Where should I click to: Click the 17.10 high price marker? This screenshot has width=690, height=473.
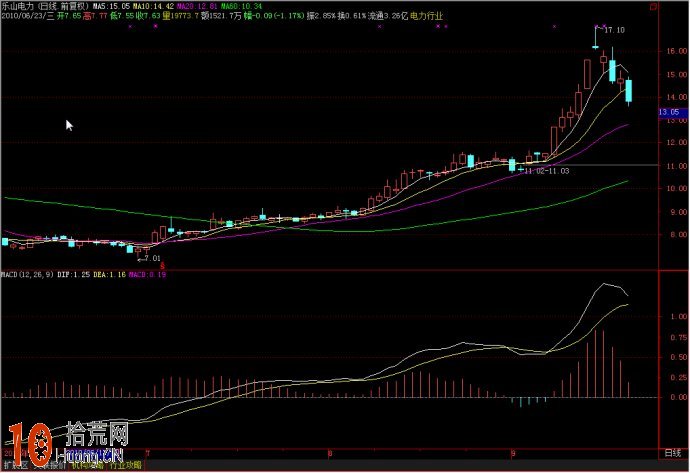tap(614, 31)
